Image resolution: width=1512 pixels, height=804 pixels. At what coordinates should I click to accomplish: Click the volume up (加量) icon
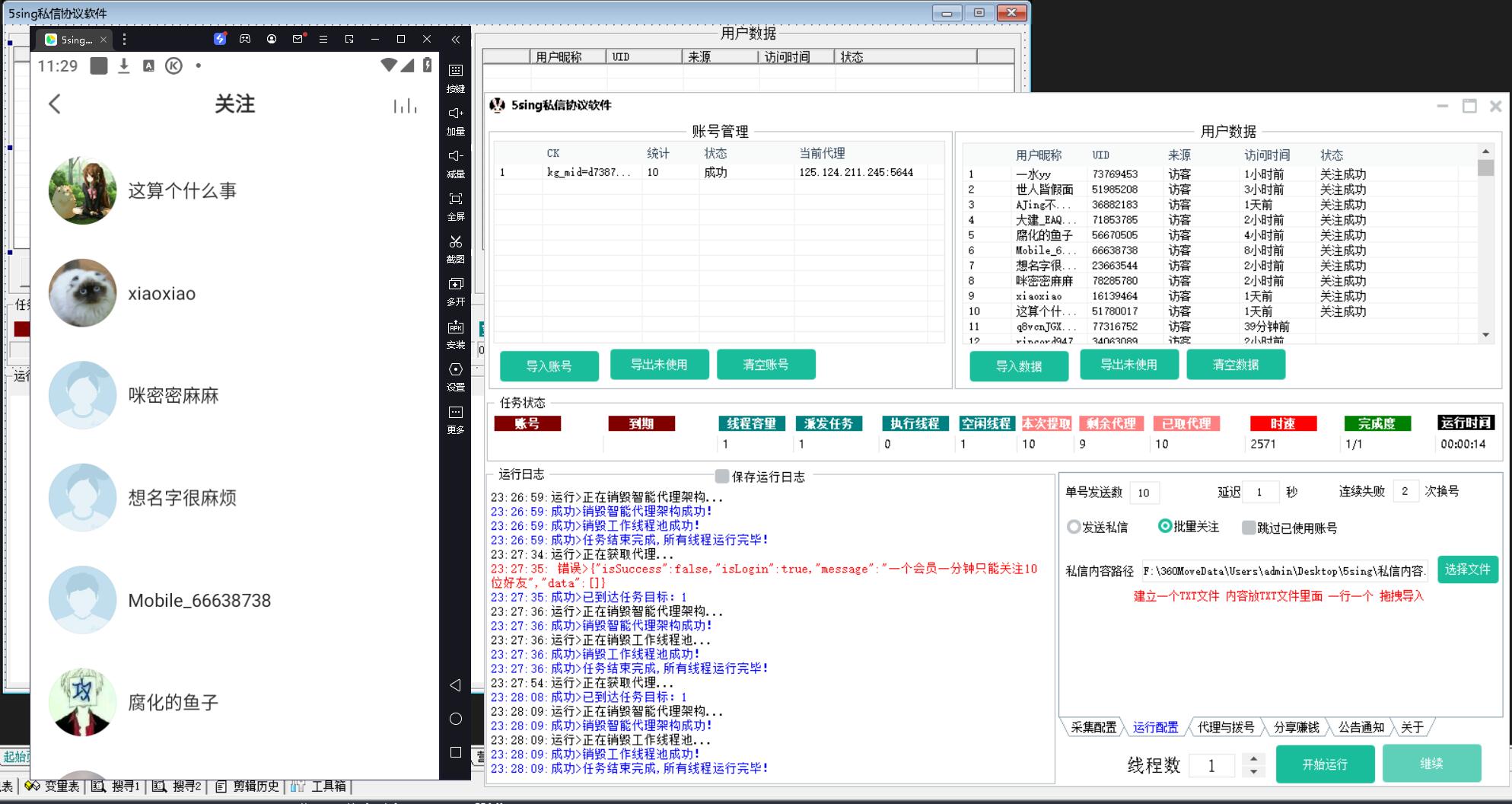click(456, 113)
